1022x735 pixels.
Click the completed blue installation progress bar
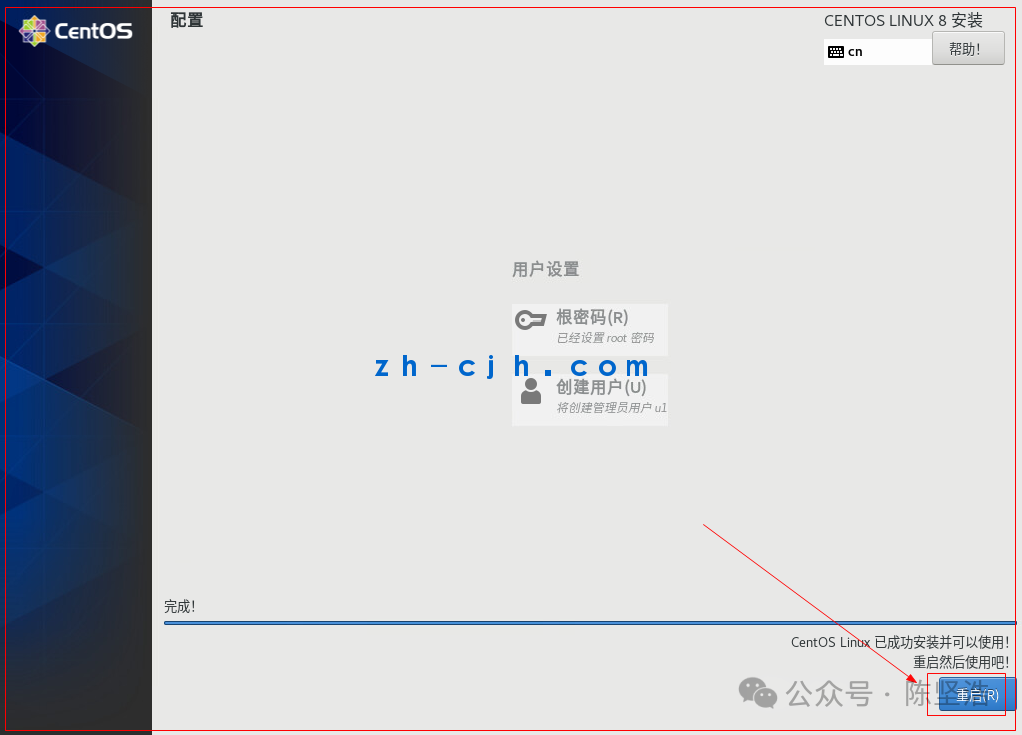590,623
